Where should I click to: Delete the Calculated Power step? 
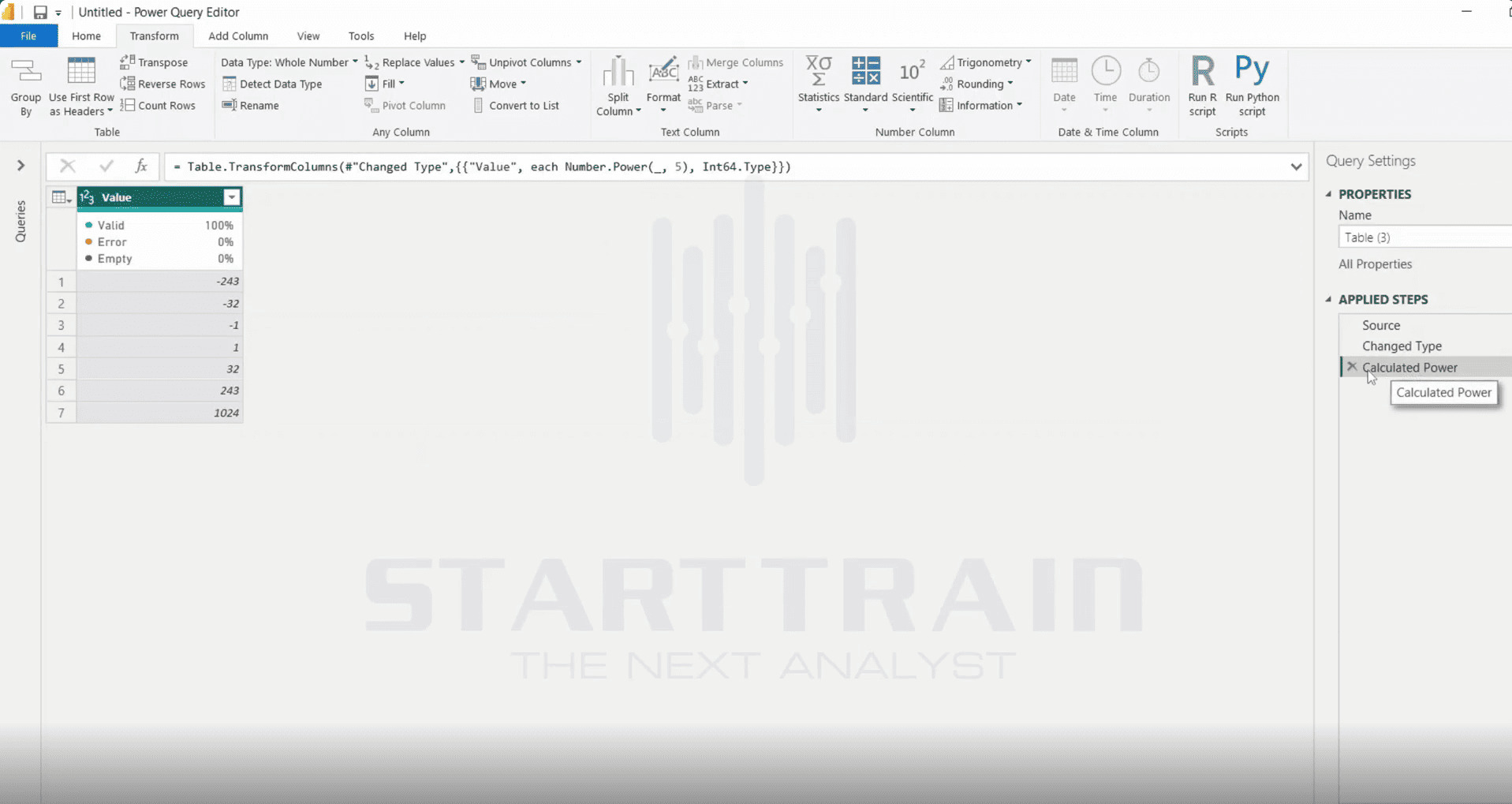point(1352,367)
